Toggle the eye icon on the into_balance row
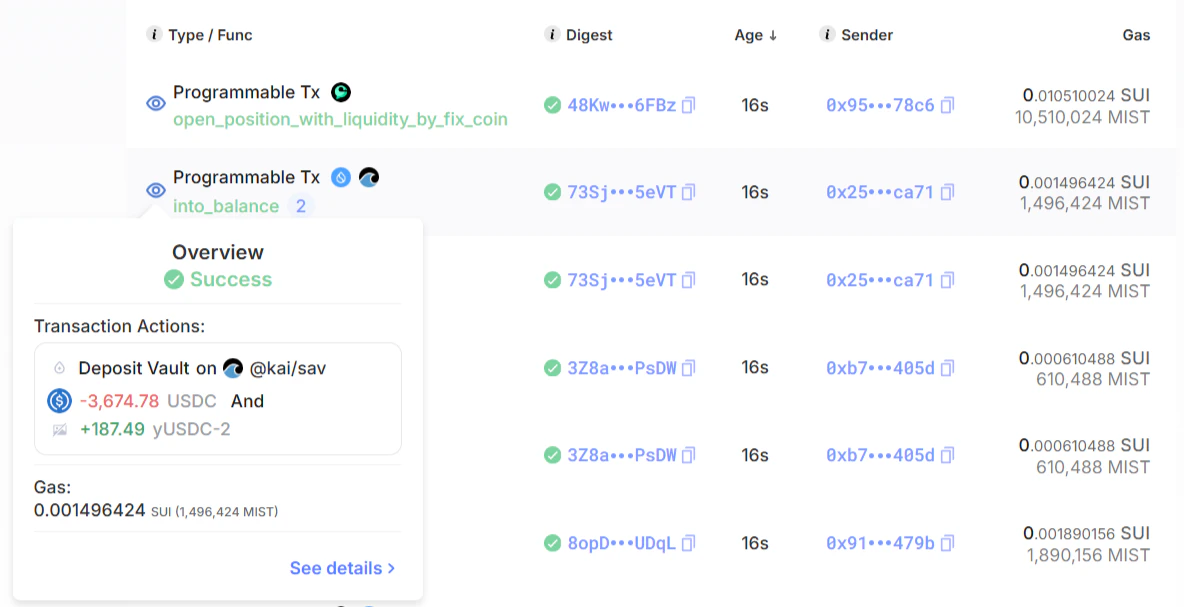Viewport: 1184px width, 607px height. 156,190
